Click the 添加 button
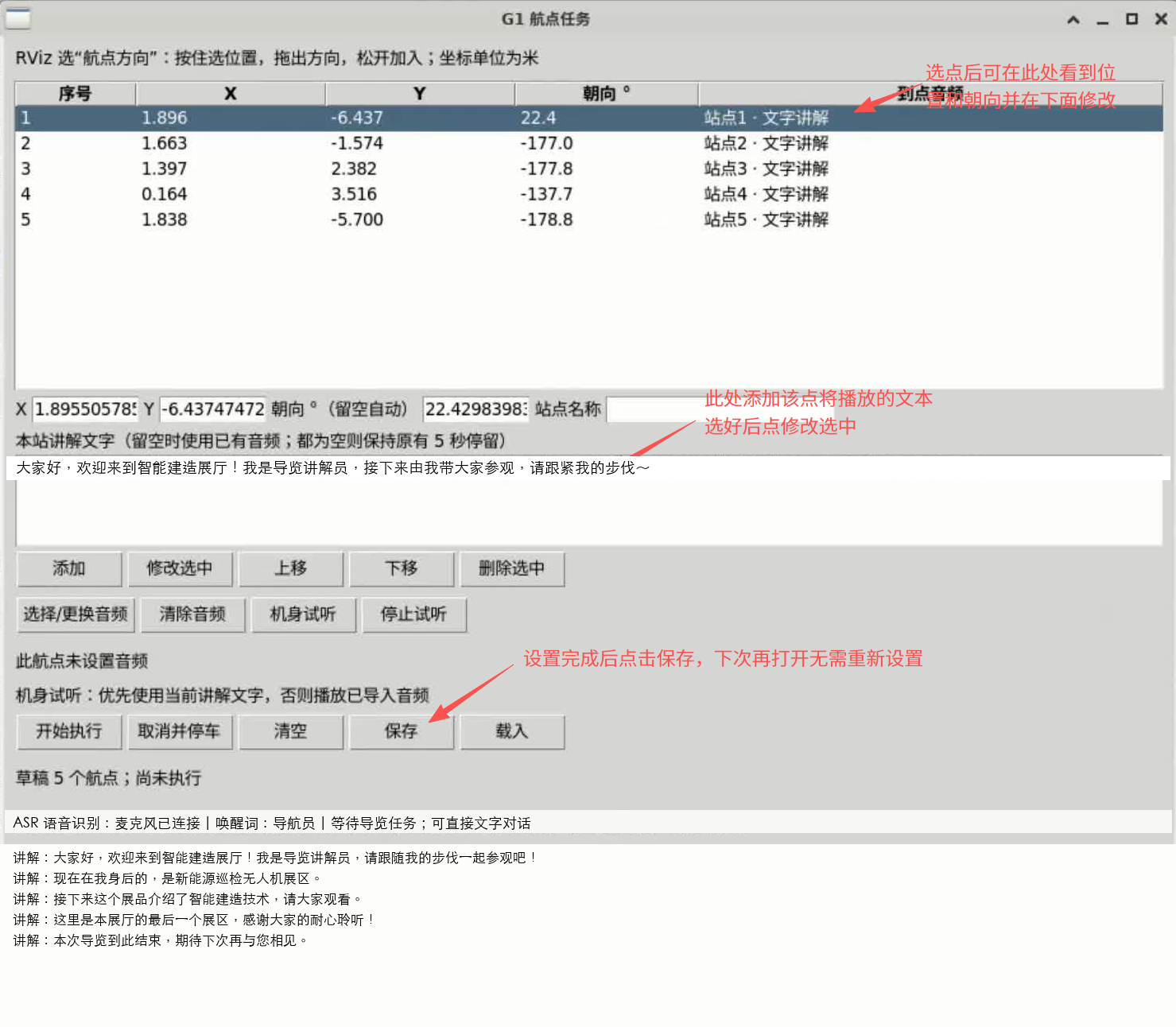 (69, 569)
